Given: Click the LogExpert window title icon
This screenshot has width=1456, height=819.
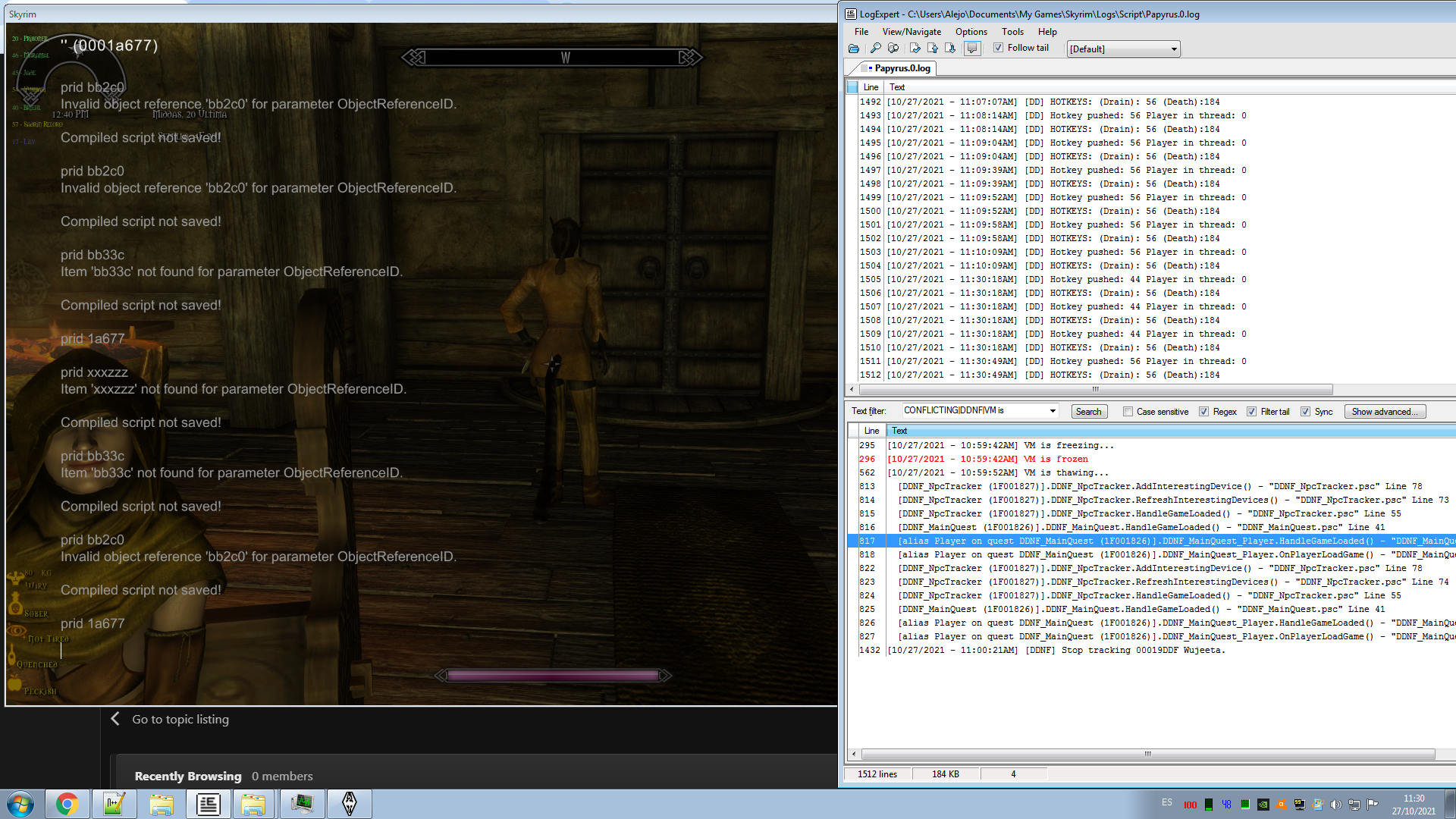Looking at the screenshot, I should click(851, 14).
